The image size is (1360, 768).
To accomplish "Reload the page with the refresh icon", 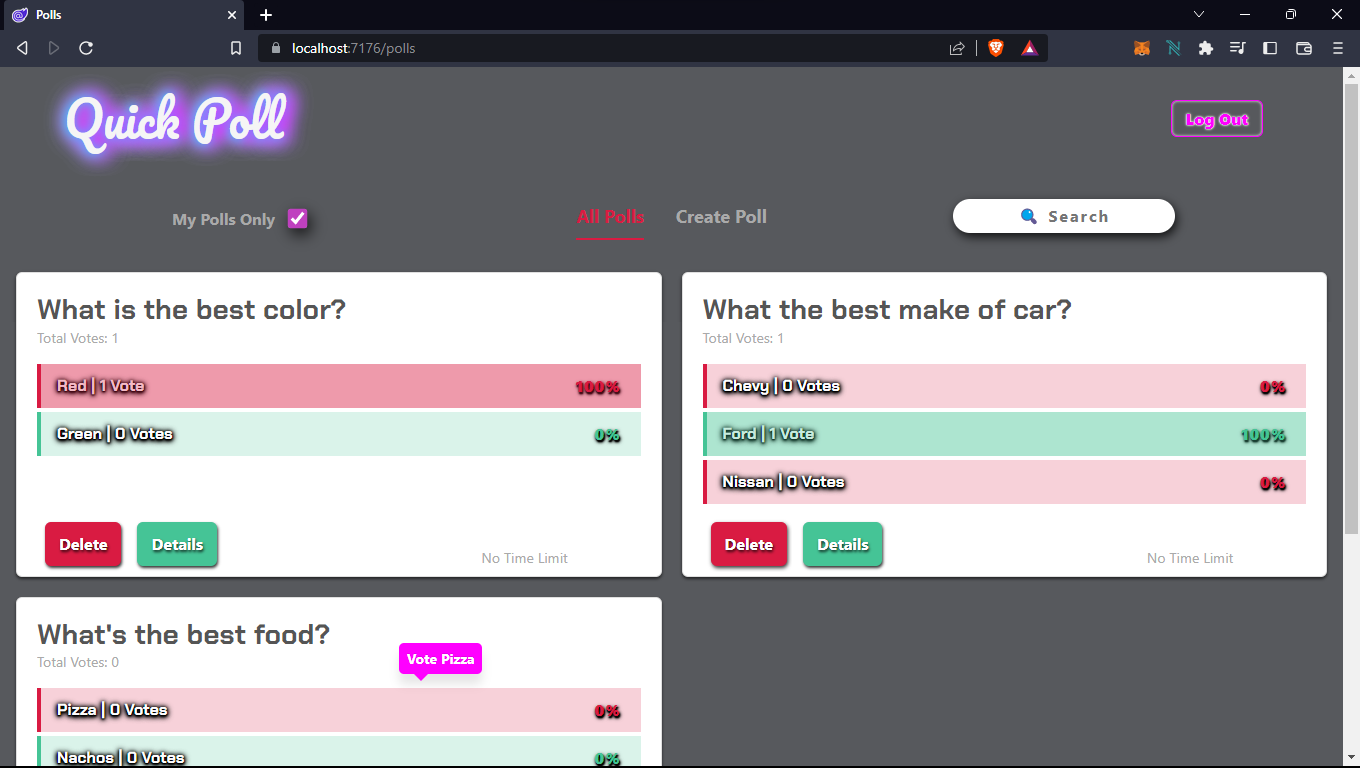I will pos(86,48).
